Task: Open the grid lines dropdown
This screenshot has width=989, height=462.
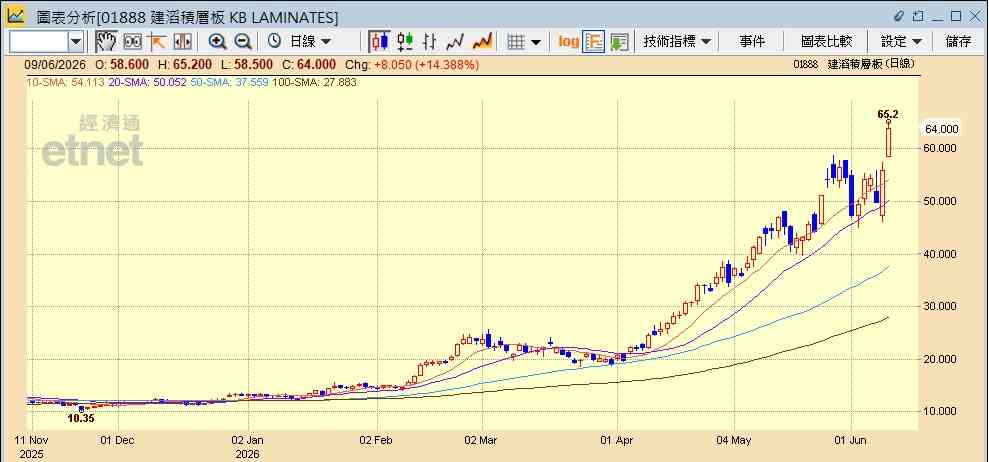Action: click(x=524, y=42)
